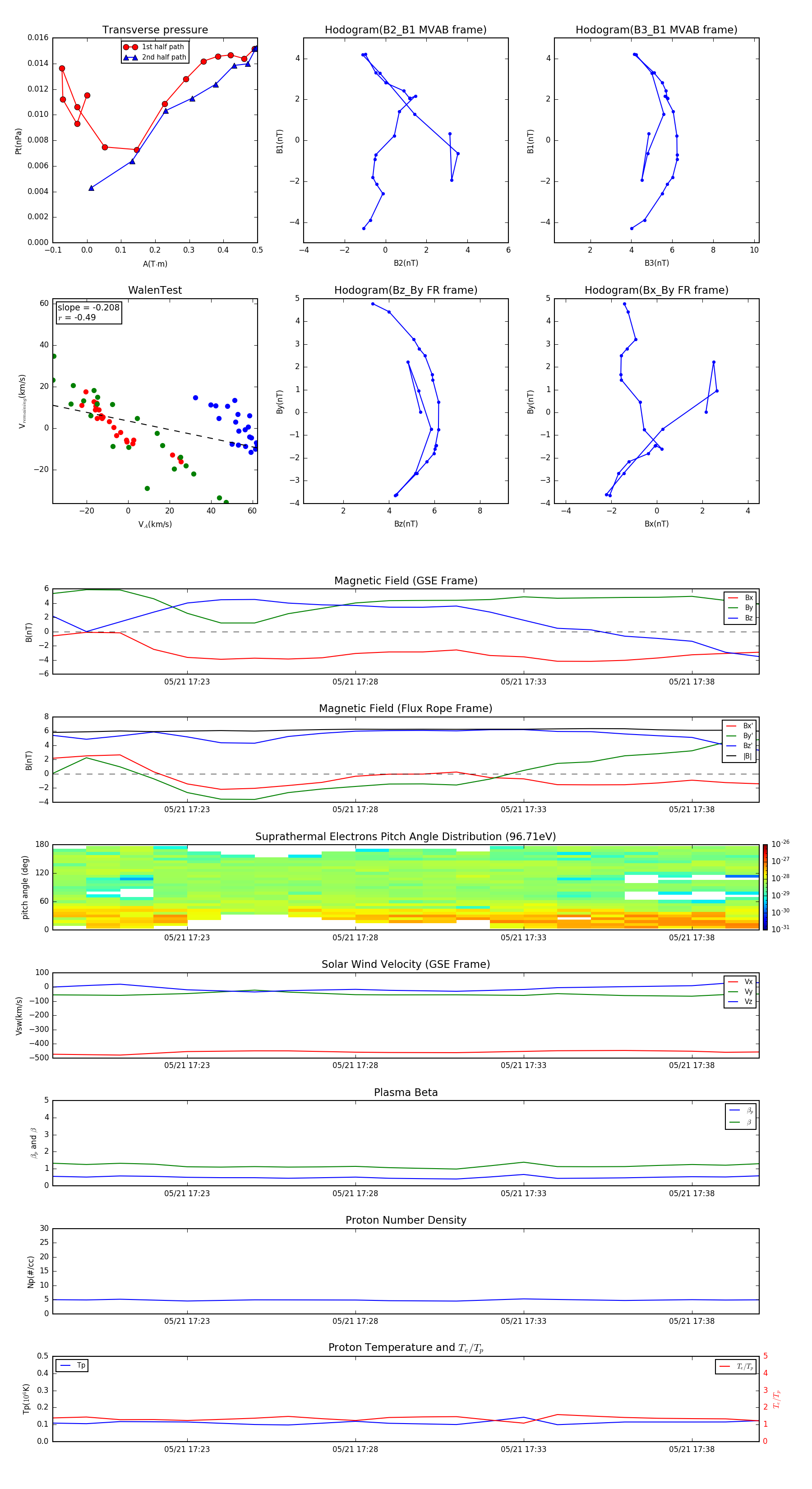The height and width of the screenshot is (1489, 812).
Task: Click the 'Solar Wind Velocity (GSE Frame)' title
Action: 406,964
